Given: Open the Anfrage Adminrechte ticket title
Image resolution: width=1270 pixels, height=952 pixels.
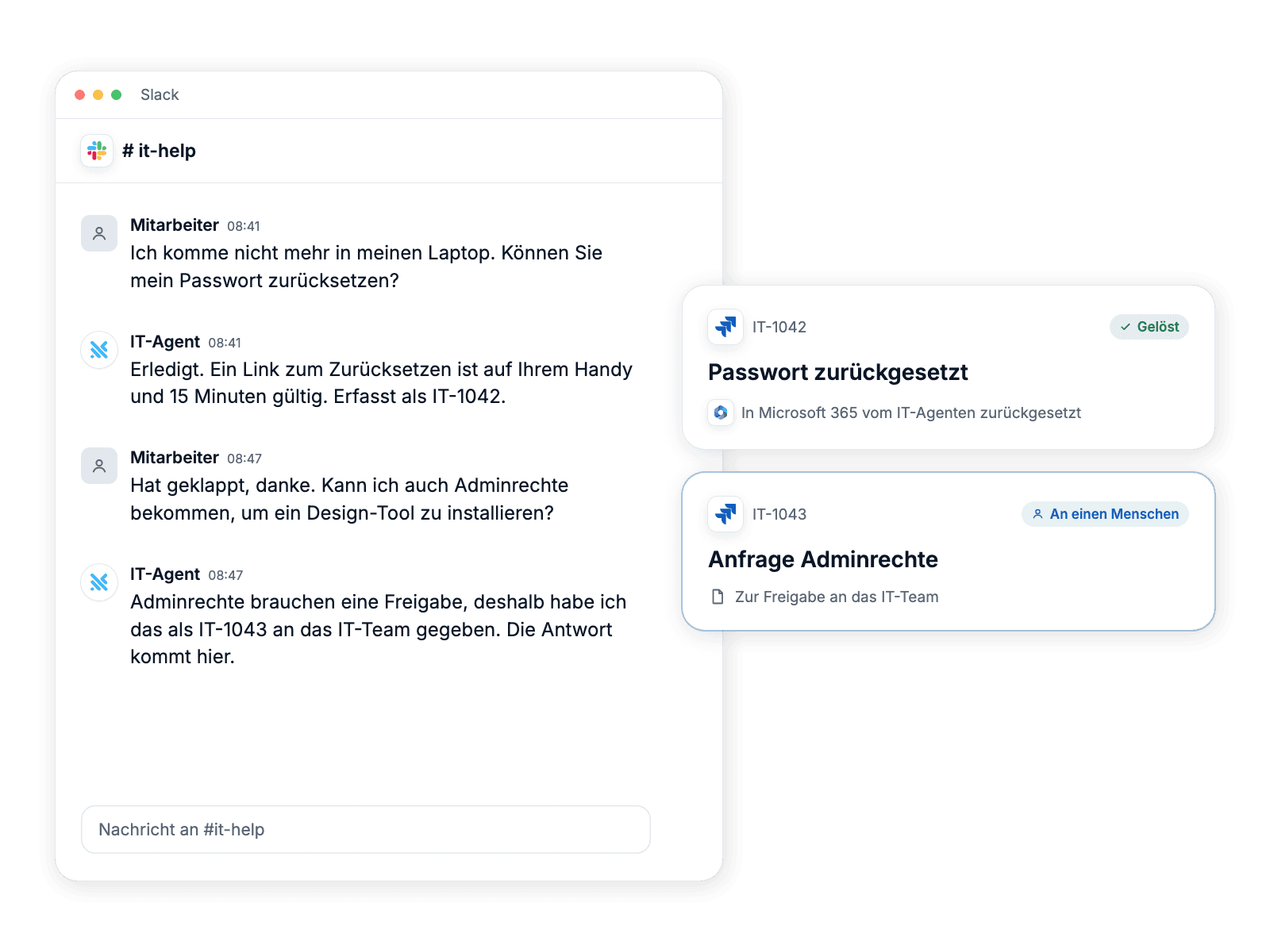Looking at the screenshot, I should (823, 559).
